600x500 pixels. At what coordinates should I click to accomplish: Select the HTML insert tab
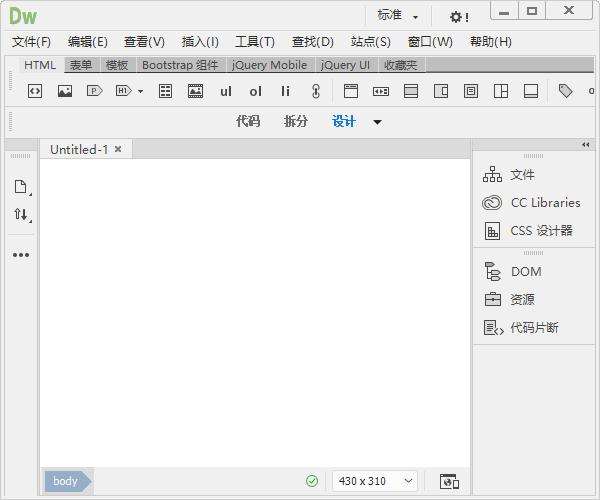pyautogui.click(x=40, y=65)
